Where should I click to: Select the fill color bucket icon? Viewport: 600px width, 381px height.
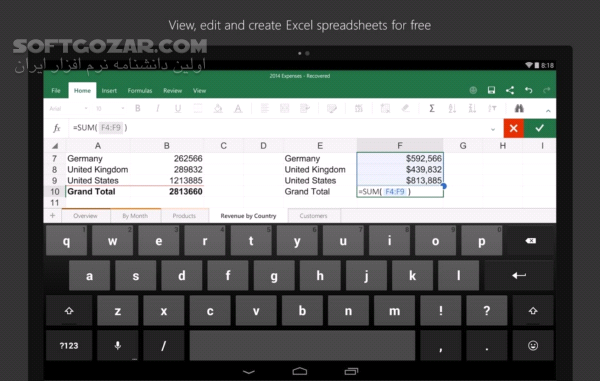click(218, 109)
